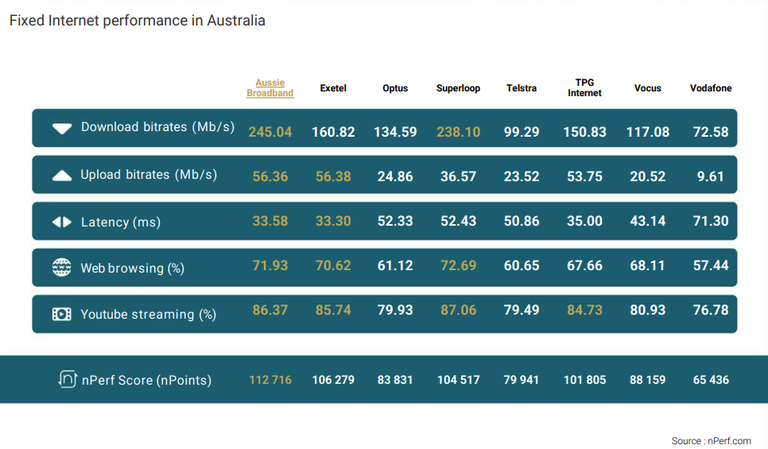Select the Vocus column header
The image size is (768, 449).
coord(648,88)
